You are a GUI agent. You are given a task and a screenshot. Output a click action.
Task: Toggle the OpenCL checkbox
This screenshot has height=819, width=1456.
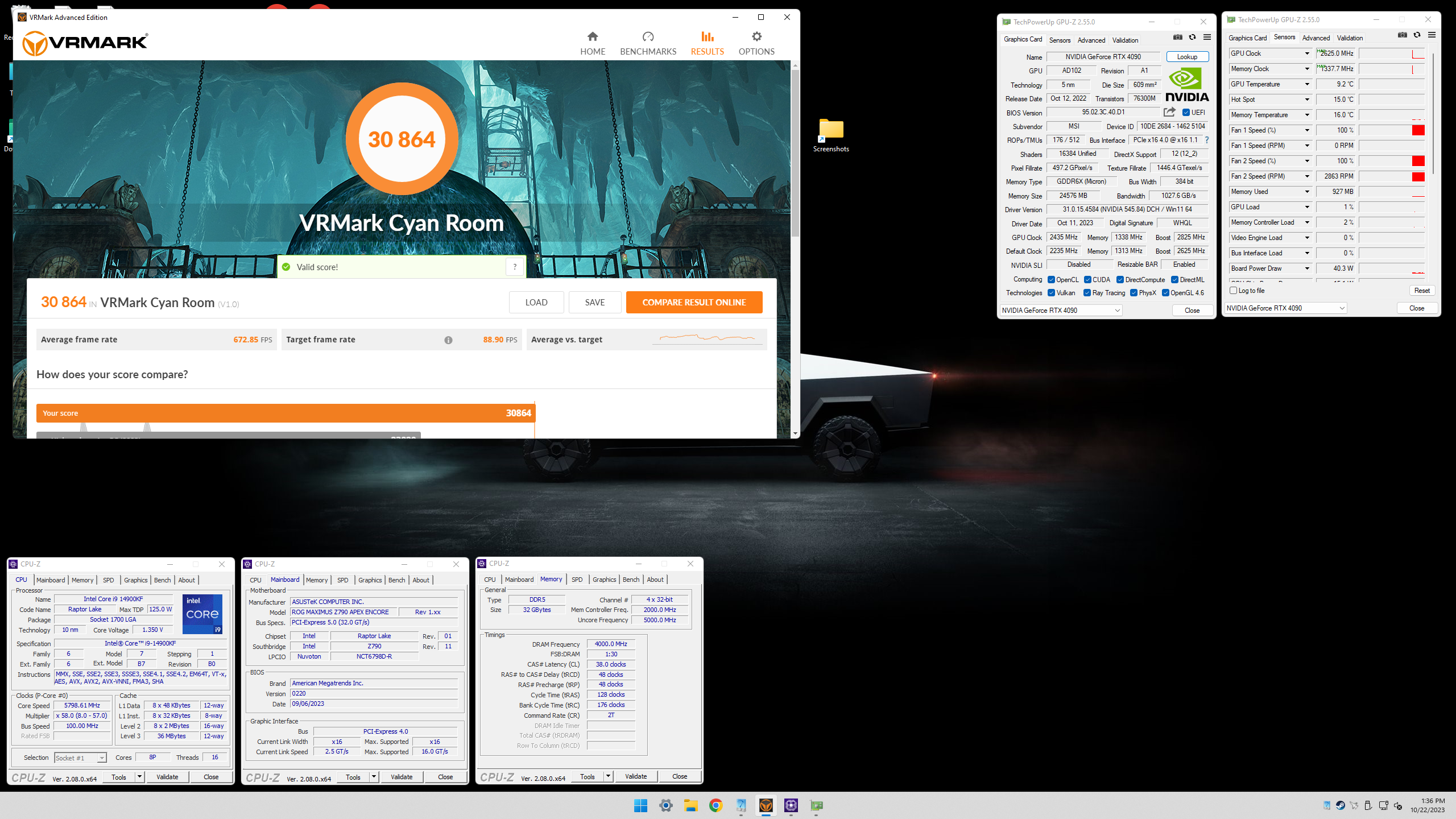[x=1051, y=280]
